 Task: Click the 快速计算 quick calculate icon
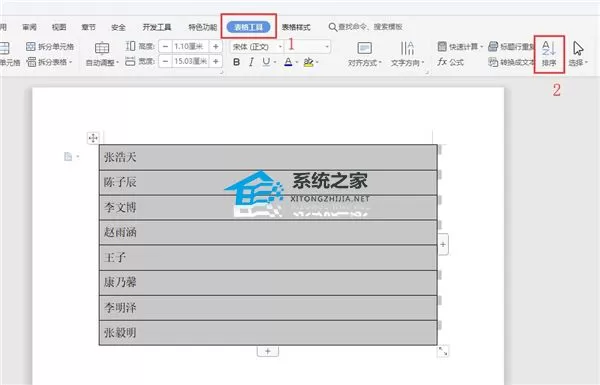click(x=442, y=47)
